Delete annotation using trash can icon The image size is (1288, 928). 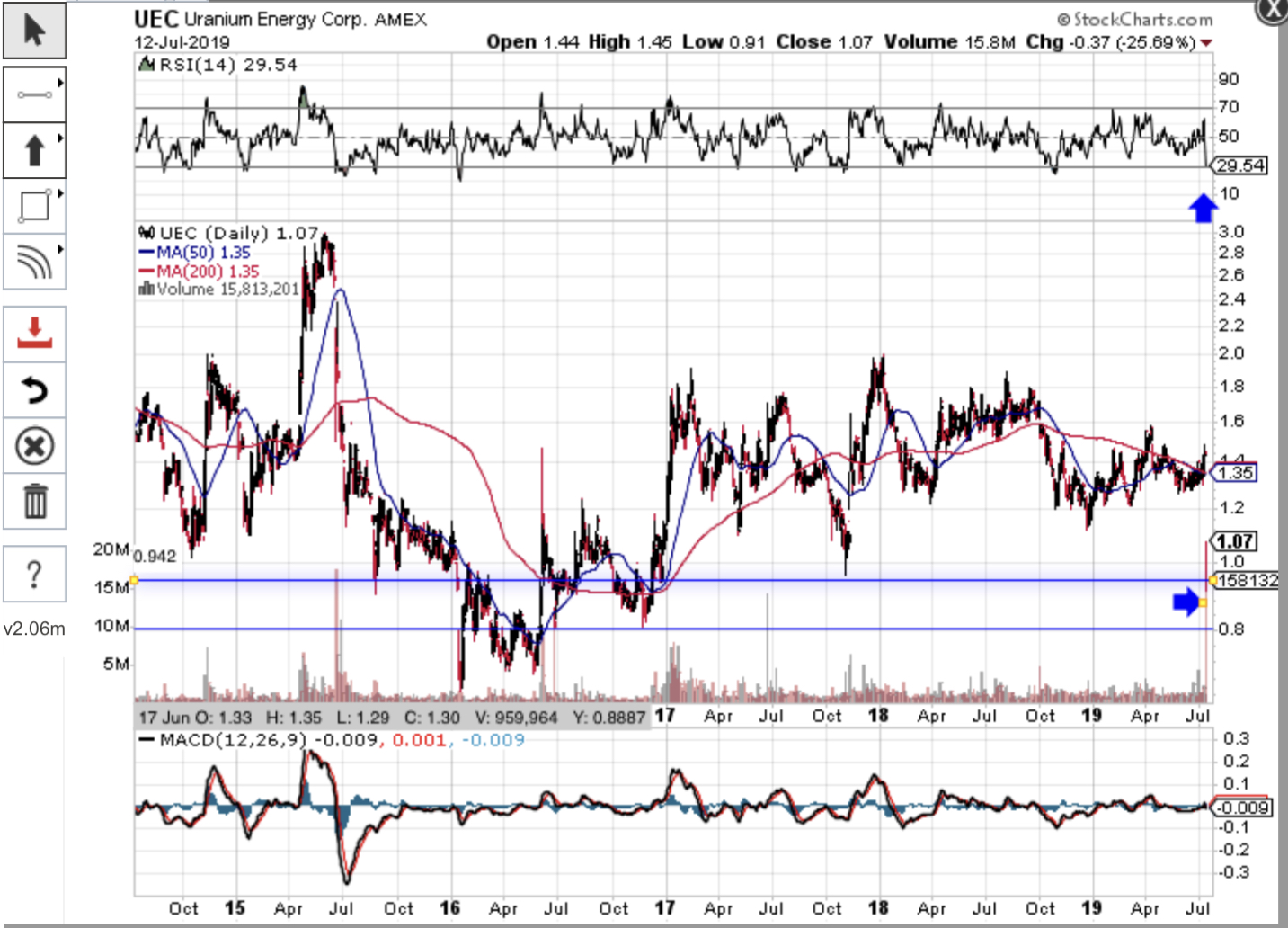pyautogui.click(x=34, y=501)
